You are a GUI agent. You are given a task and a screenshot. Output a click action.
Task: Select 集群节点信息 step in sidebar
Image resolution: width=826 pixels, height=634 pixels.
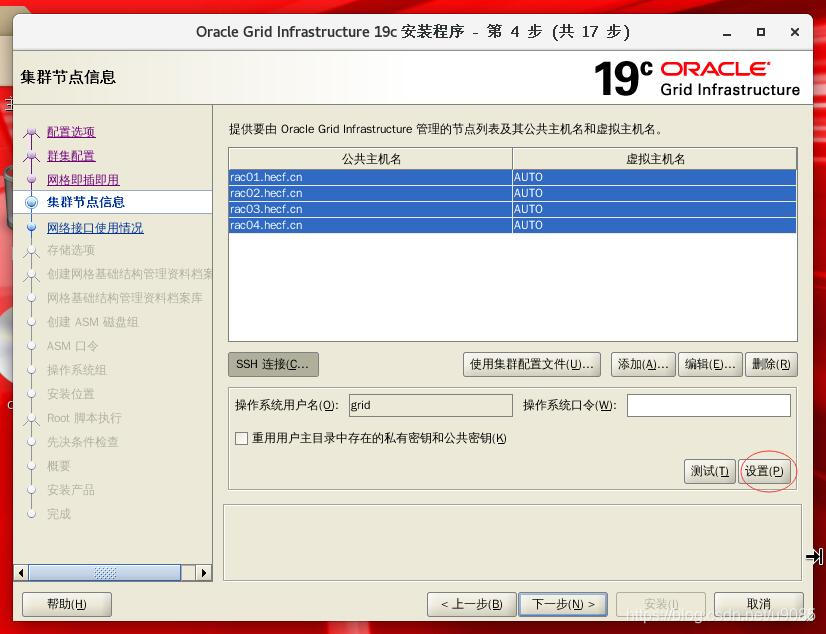coord(86,202)
